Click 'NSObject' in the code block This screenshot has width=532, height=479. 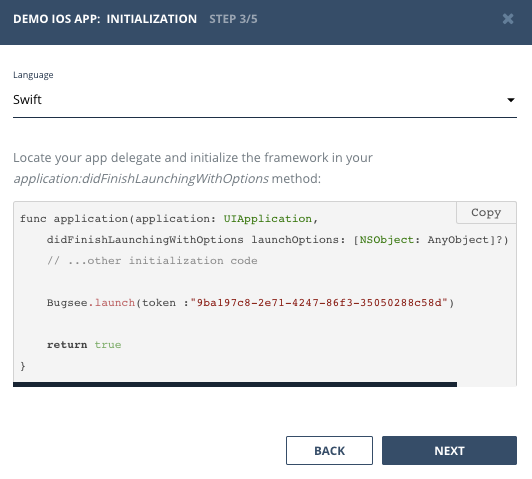pyautogui.click(x=386, y=240)
